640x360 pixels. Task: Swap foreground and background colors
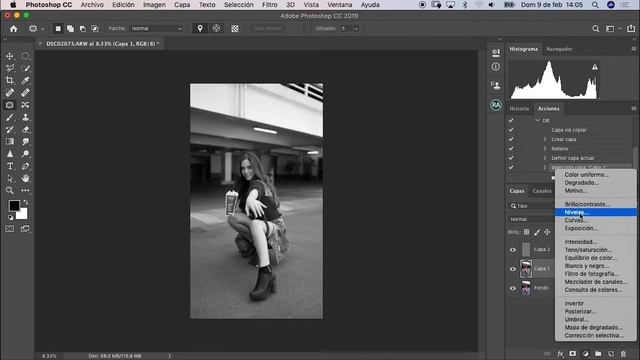coord(25,202)
